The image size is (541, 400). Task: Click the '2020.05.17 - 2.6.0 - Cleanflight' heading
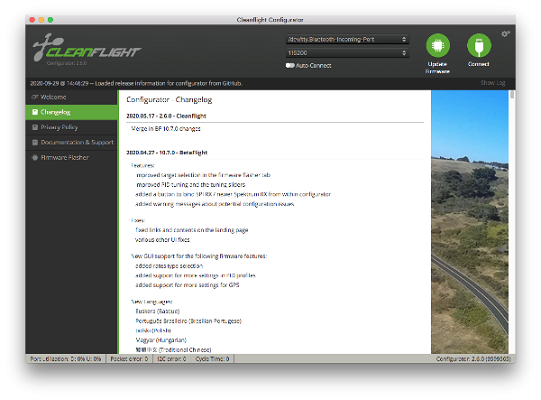tap(166, 116)
